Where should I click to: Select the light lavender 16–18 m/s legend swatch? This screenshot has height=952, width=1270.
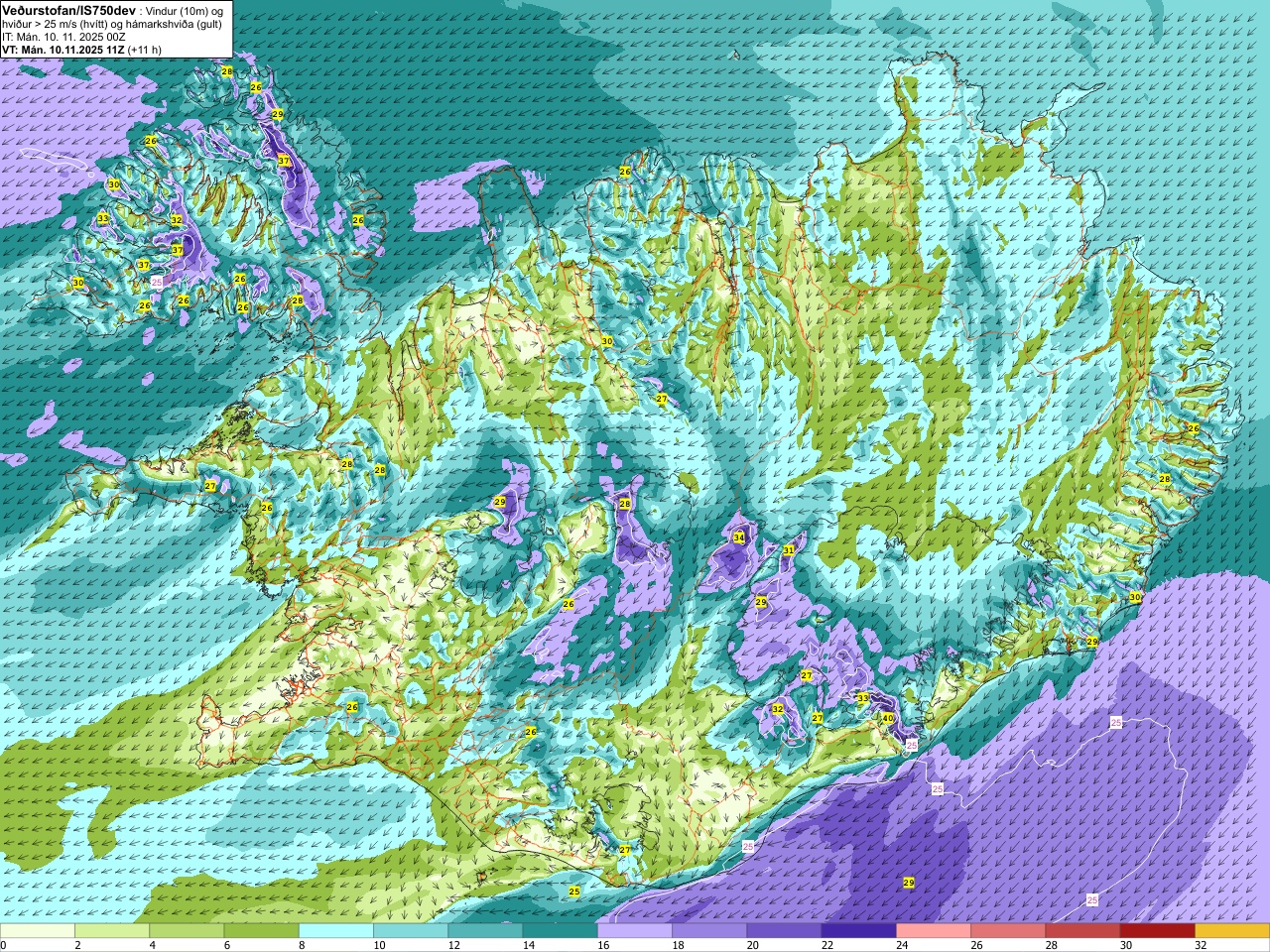click(635, 931)
